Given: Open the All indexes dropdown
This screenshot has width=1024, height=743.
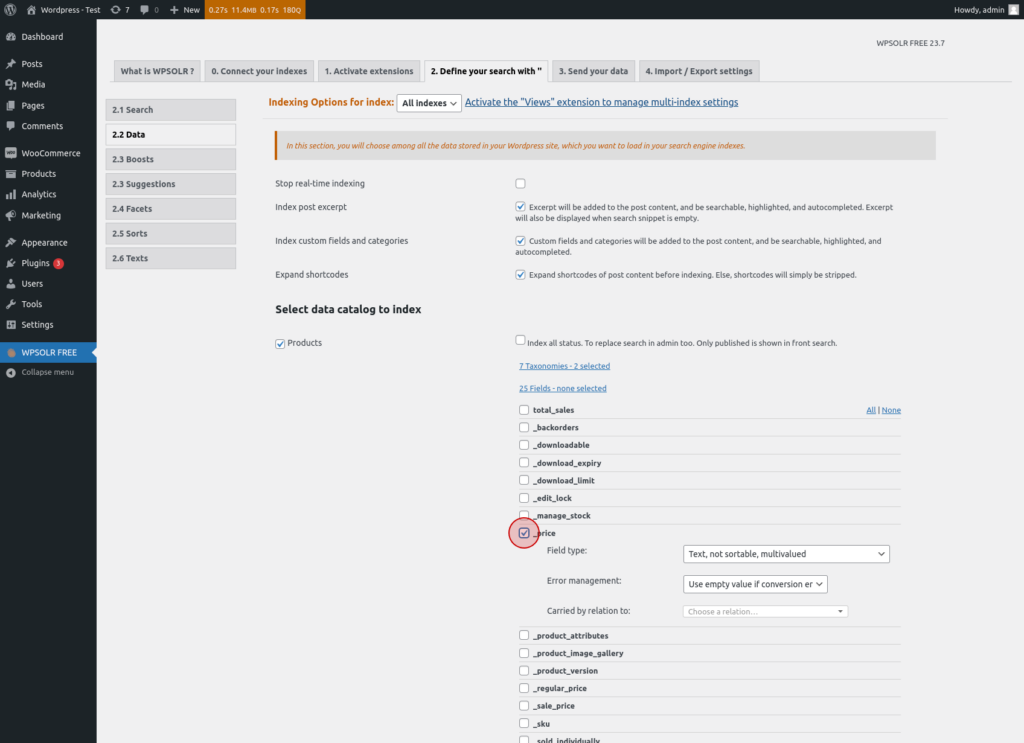Looking at the screenshot, I should pos(429,103).
